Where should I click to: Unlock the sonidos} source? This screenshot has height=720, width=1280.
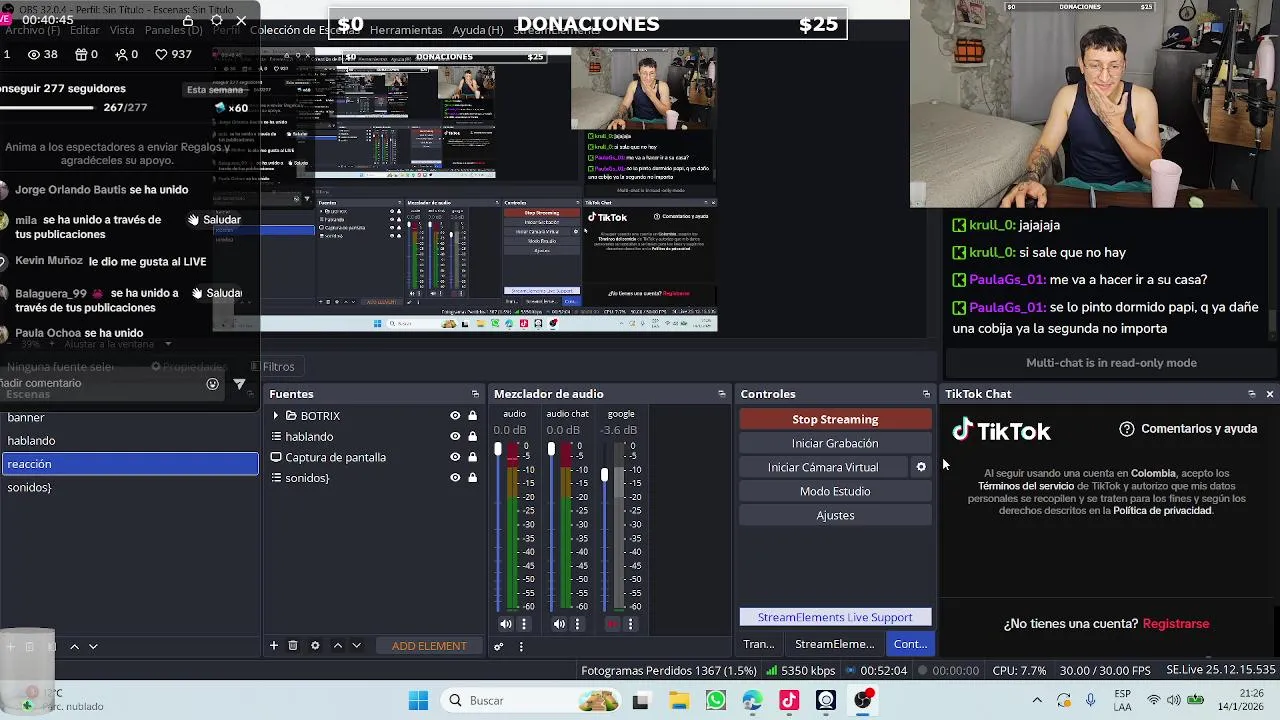point(472,478)
